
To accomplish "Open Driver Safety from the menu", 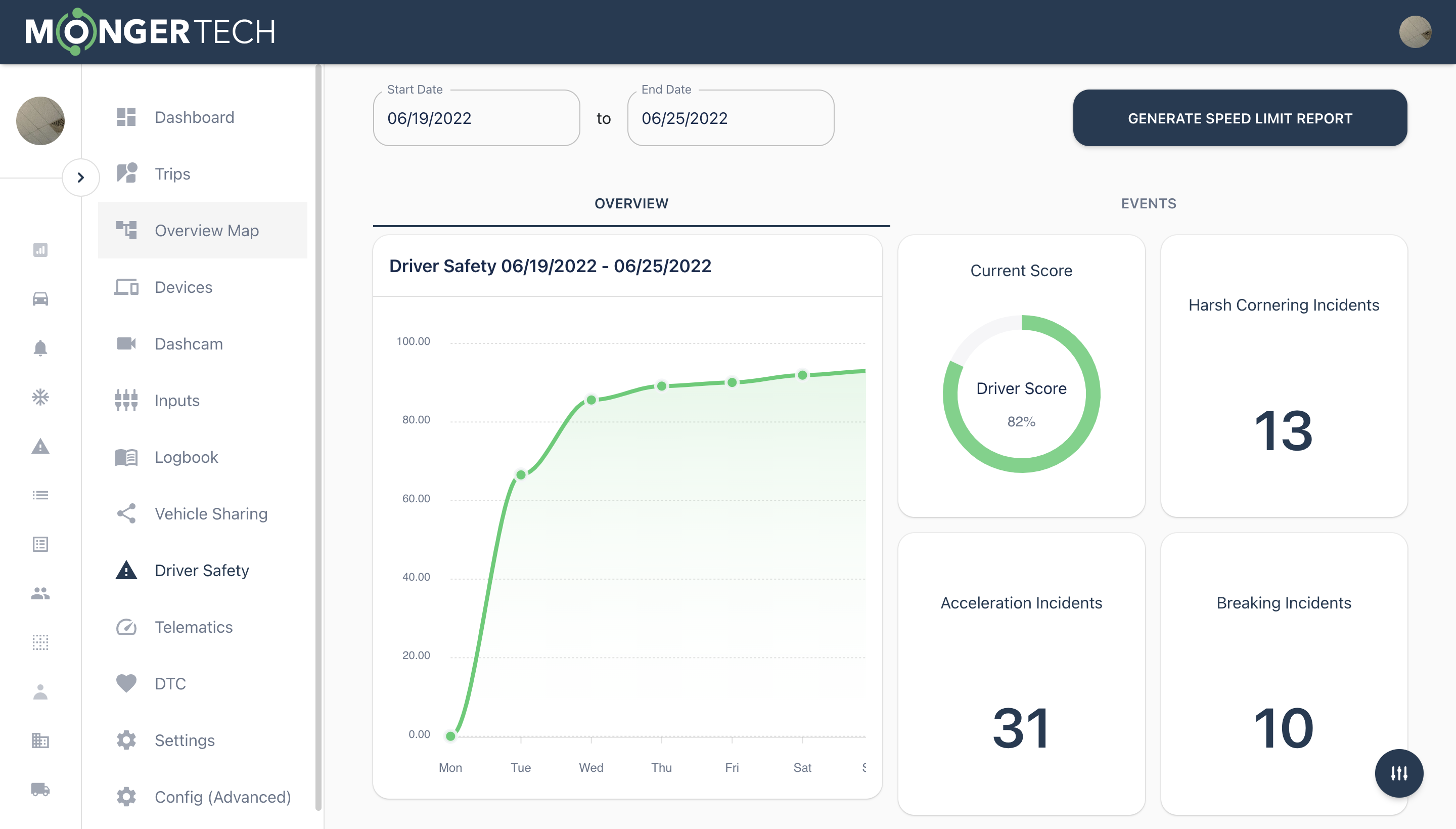I will click(x=201, y=570).
